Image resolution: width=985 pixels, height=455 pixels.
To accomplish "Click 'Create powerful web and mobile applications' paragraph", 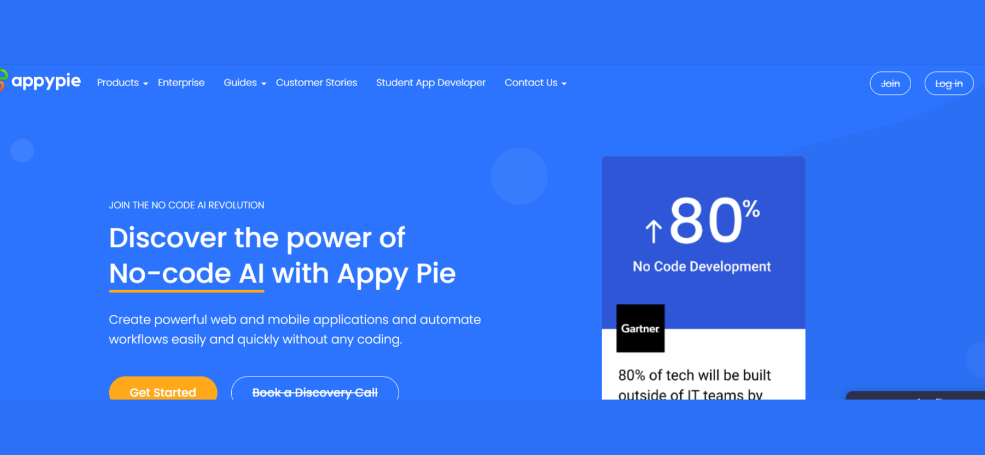I will [295, 329].
